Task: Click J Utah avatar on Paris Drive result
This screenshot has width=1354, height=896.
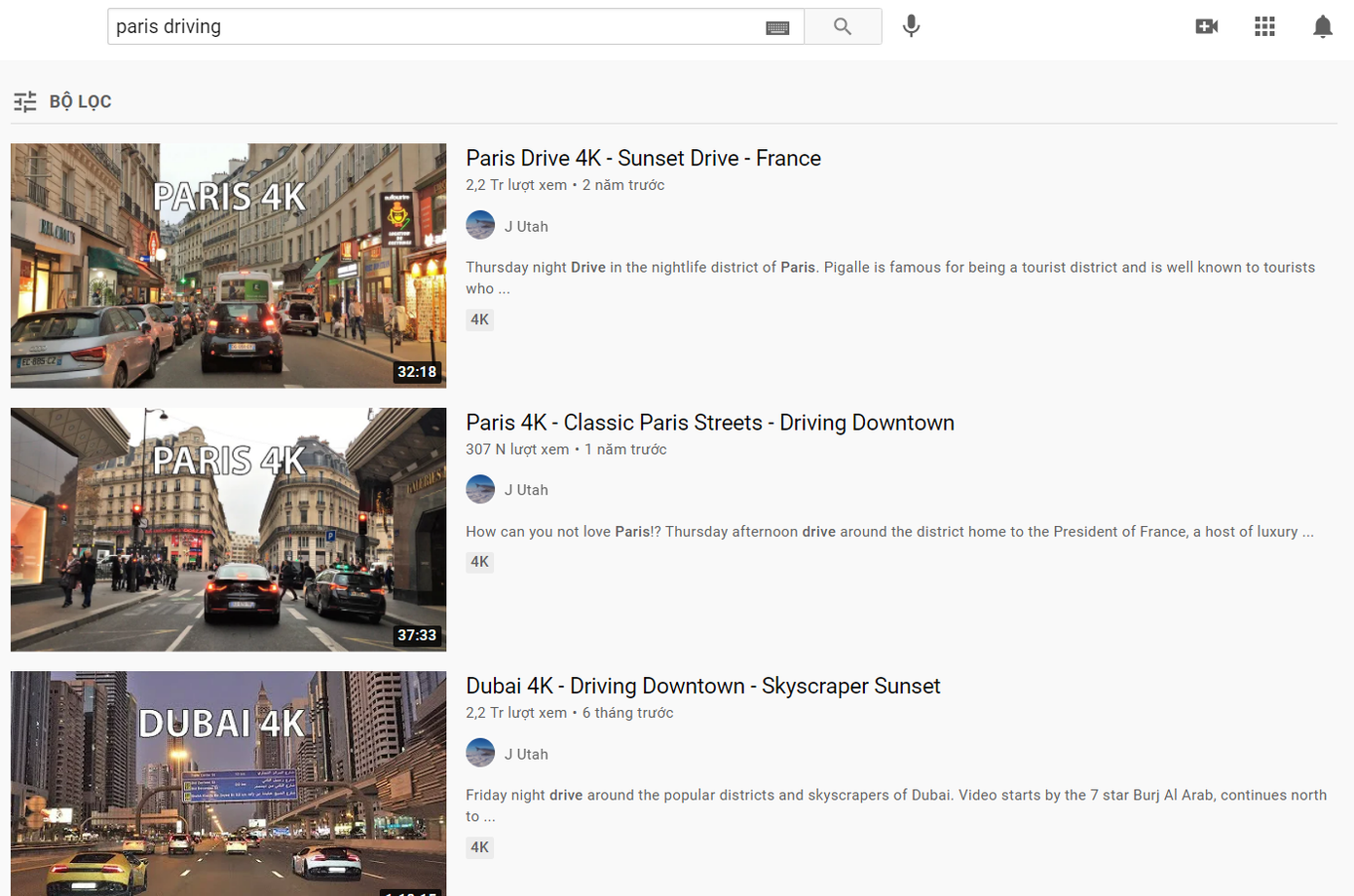Action: point(480,226)
